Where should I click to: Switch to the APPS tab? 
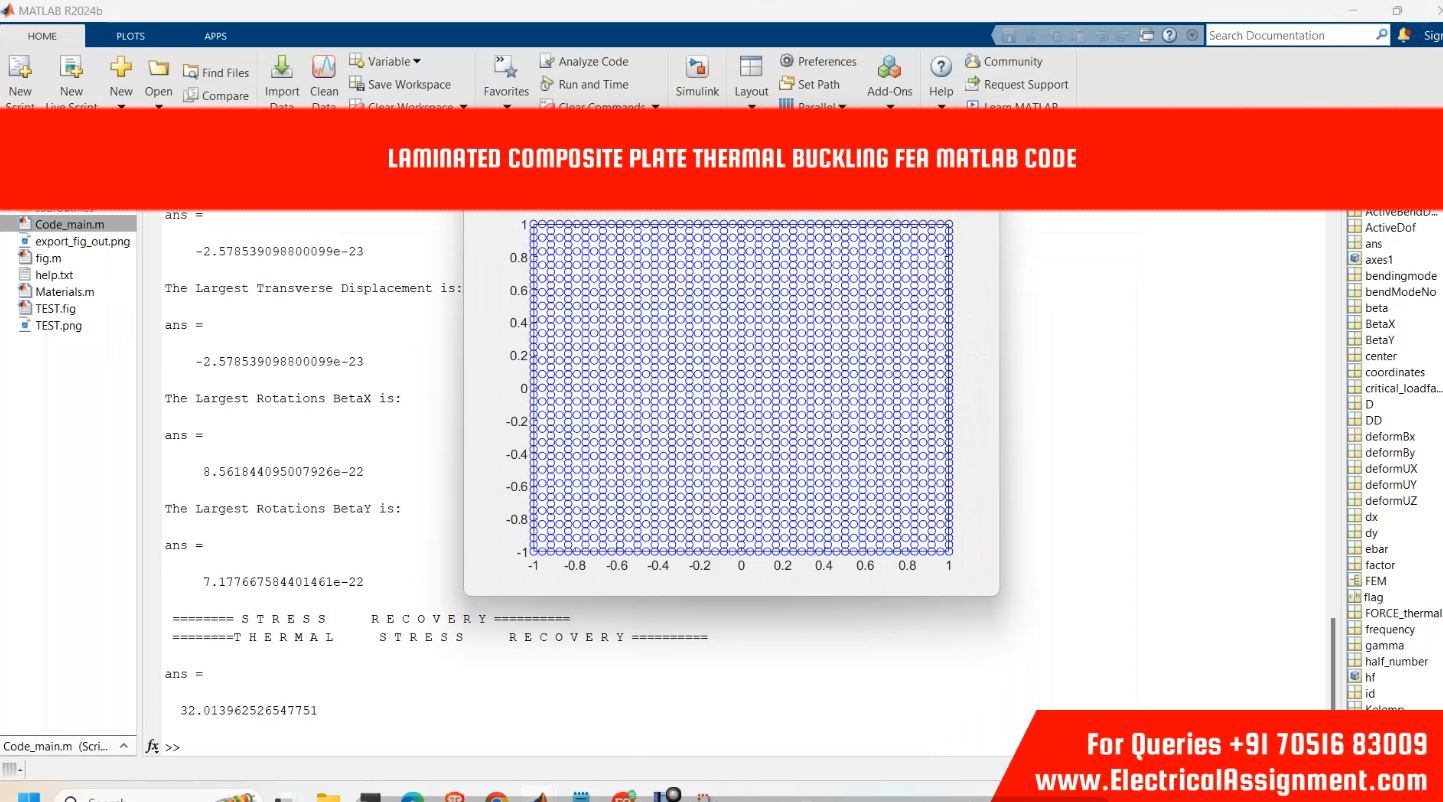(215, 36)
